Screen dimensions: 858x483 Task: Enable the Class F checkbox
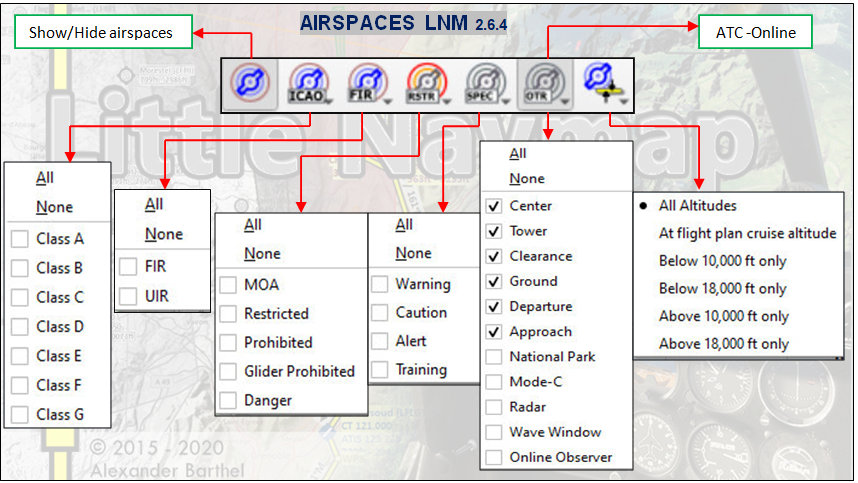click(20, 385)
